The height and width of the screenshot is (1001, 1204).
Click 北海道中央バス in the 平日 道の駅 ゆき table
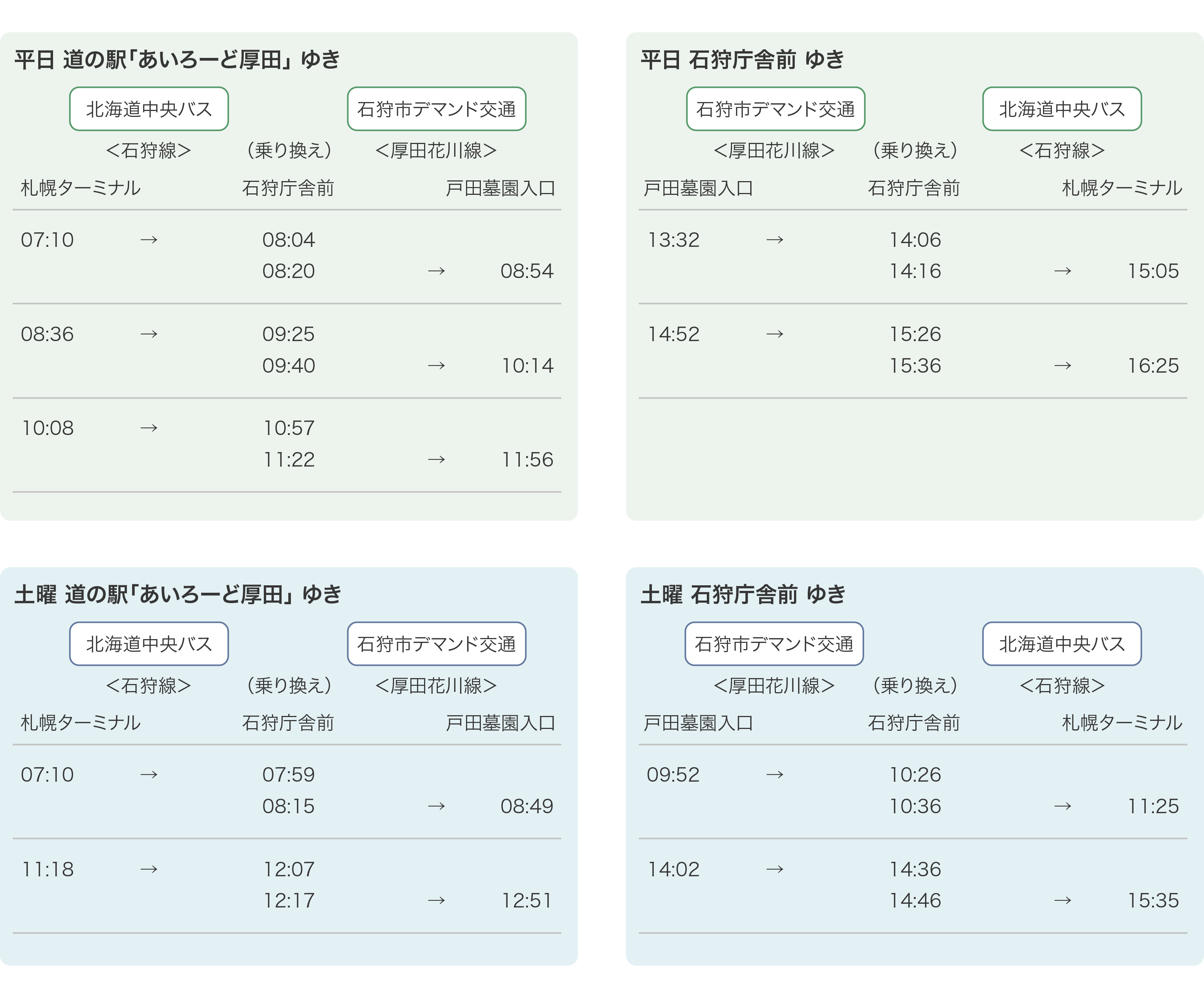149,109
